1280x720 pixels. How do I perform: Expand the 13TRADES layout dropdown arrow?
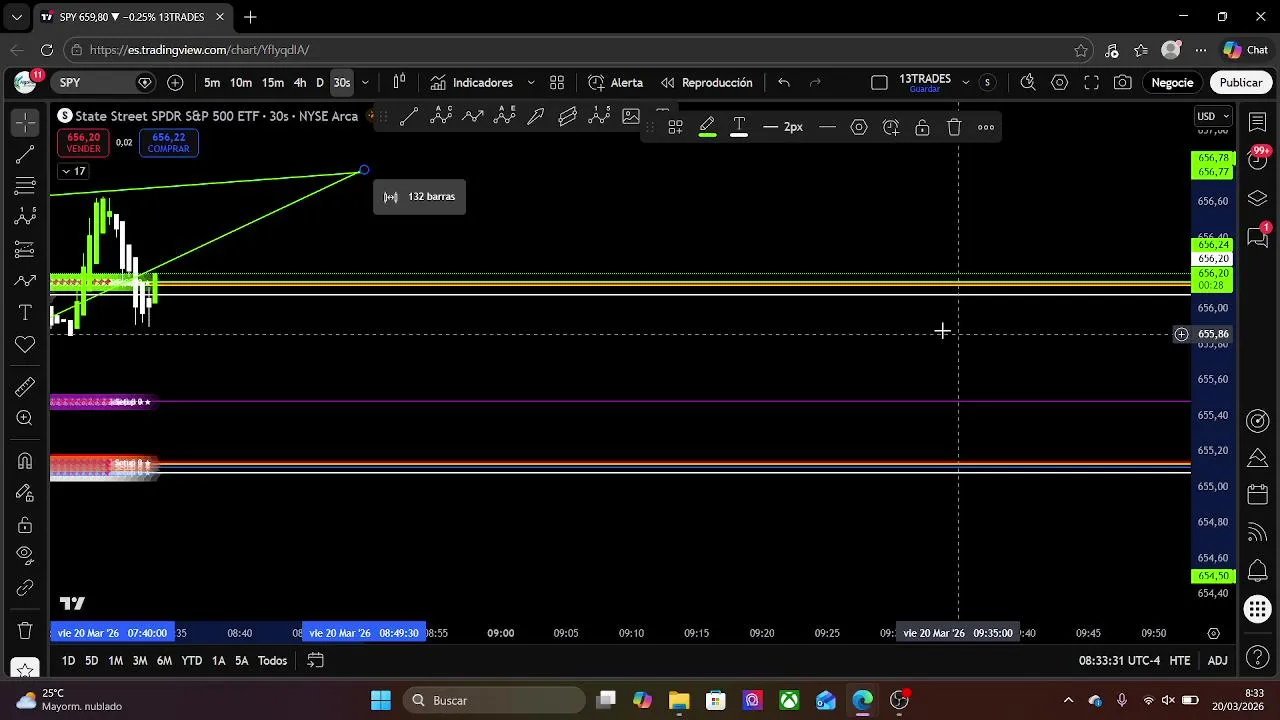[x=965, y=82]
